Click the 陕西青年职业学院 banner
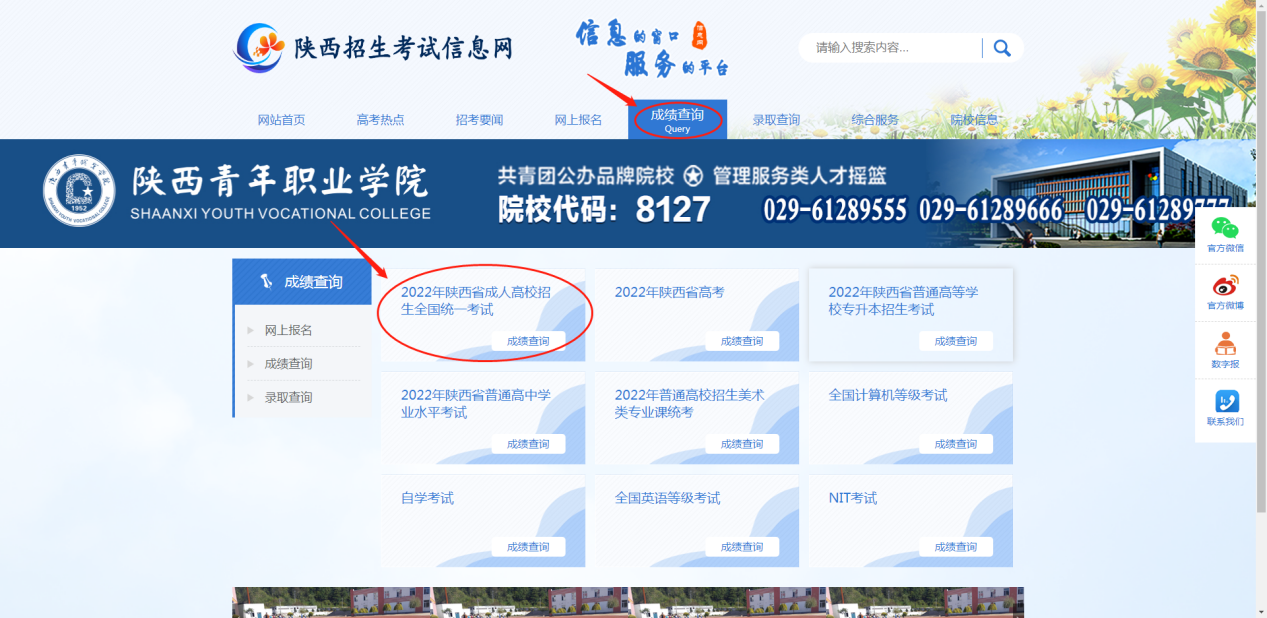 tap(628, 193)
